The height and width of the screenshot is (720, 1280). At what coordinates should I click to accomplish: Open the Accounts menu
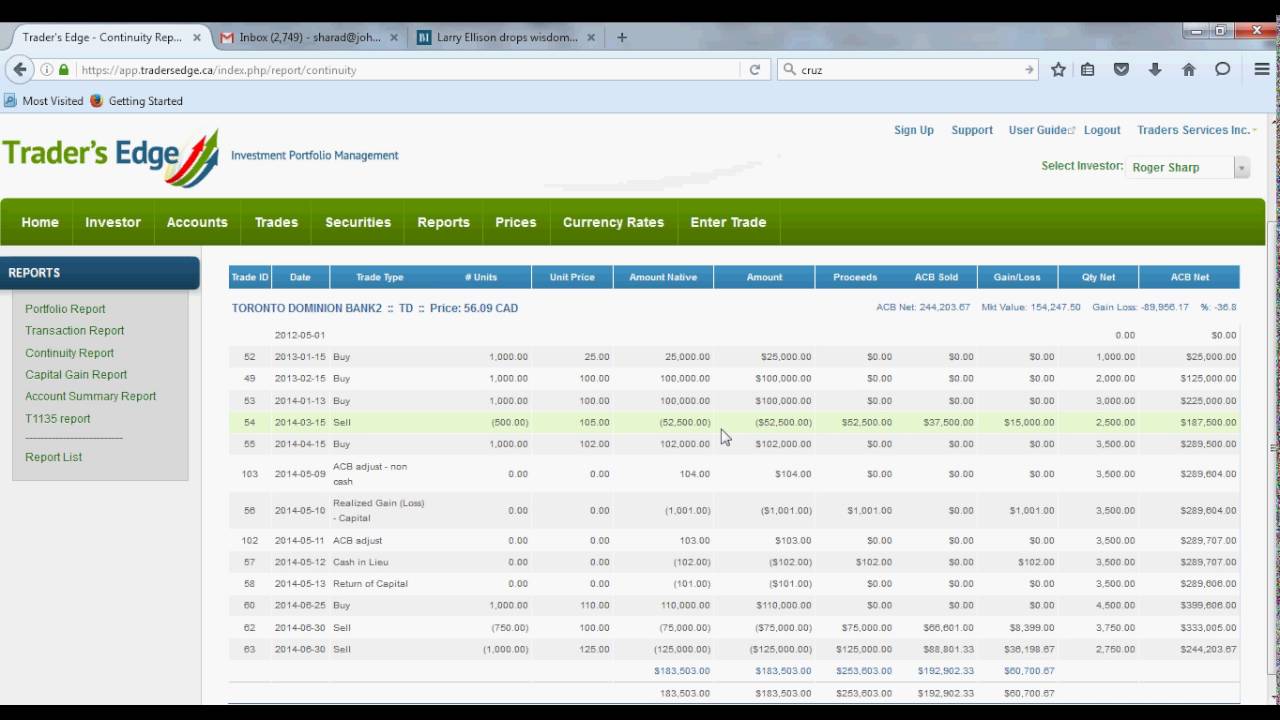point(197,222)
